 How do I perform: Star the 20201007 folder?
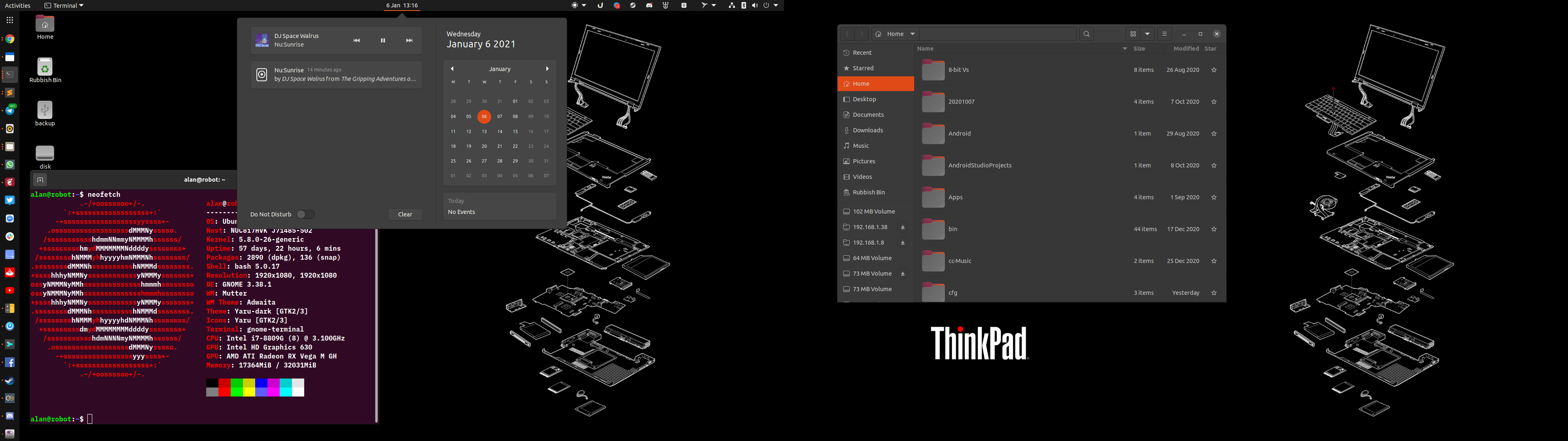click(x=1214, y=102)
